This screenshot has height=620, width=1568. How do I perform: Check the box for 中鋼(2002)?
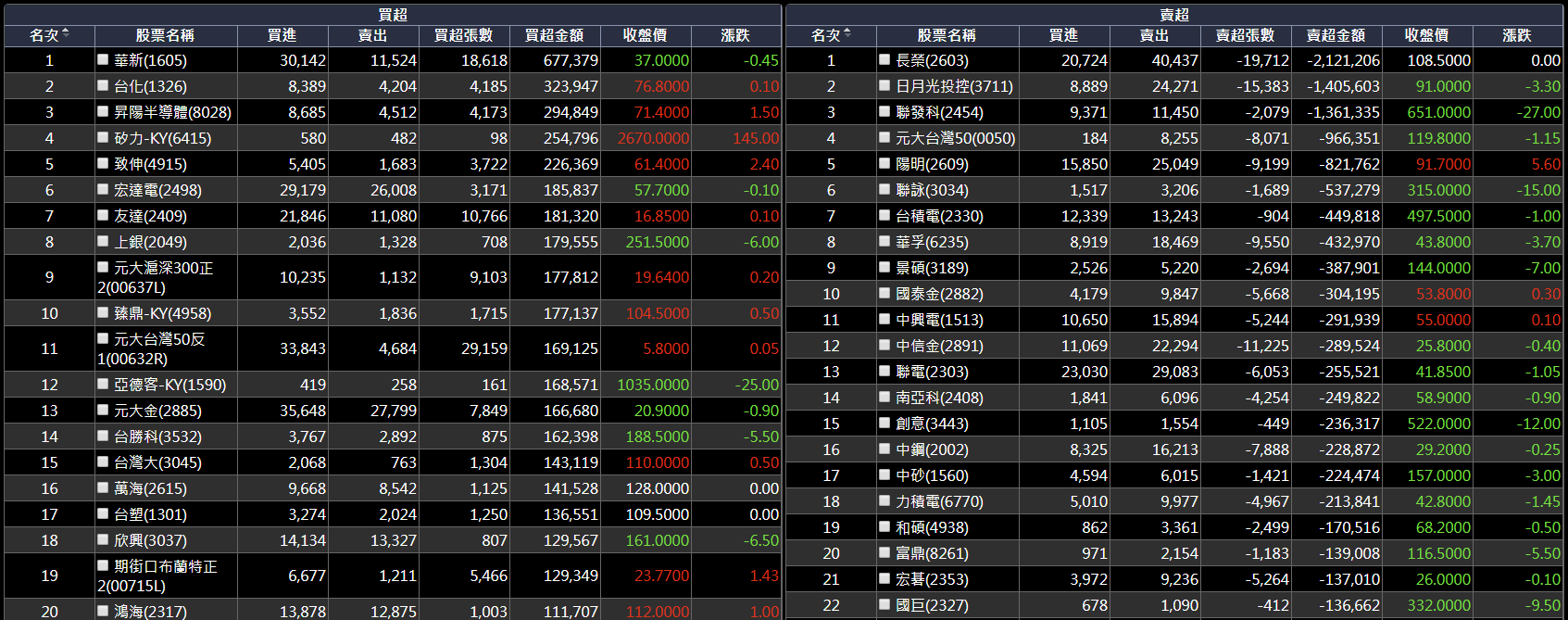[885, 449]
